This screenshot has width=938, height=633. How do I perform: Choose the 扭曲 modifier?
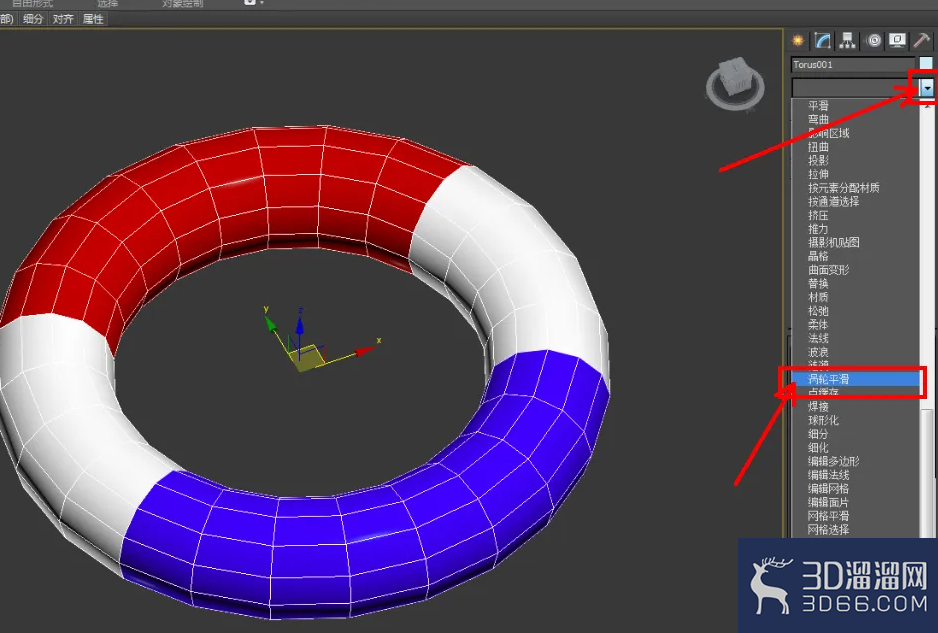coord(818,147)
